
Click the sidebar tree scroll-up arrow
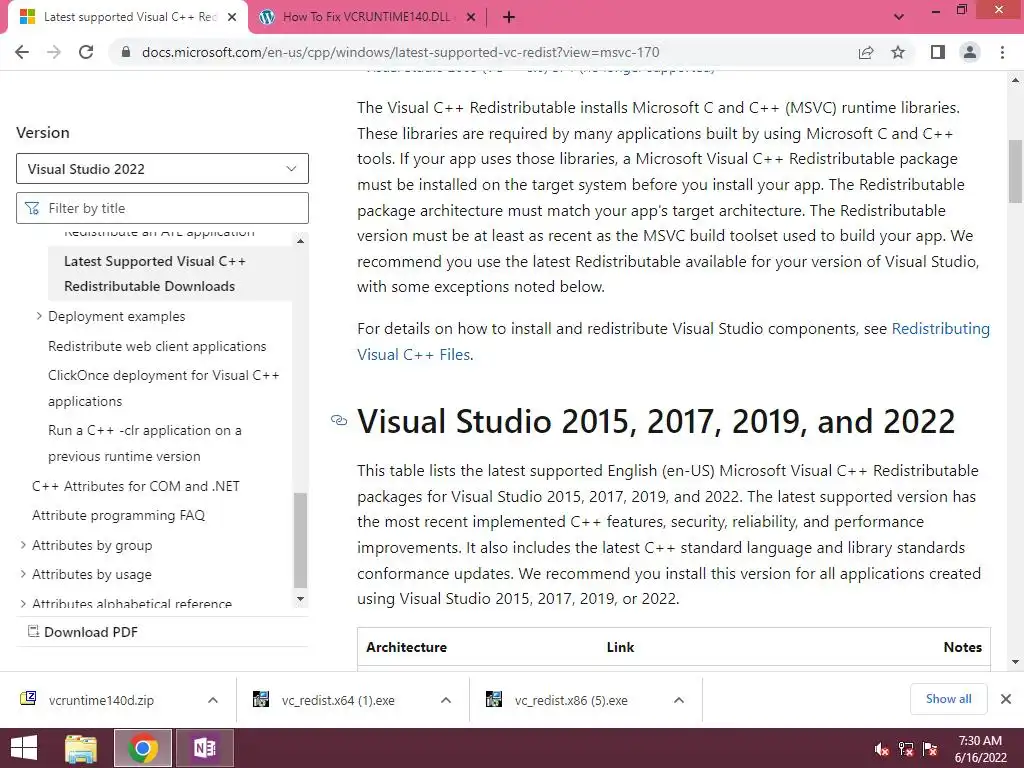tap(300, 241)
